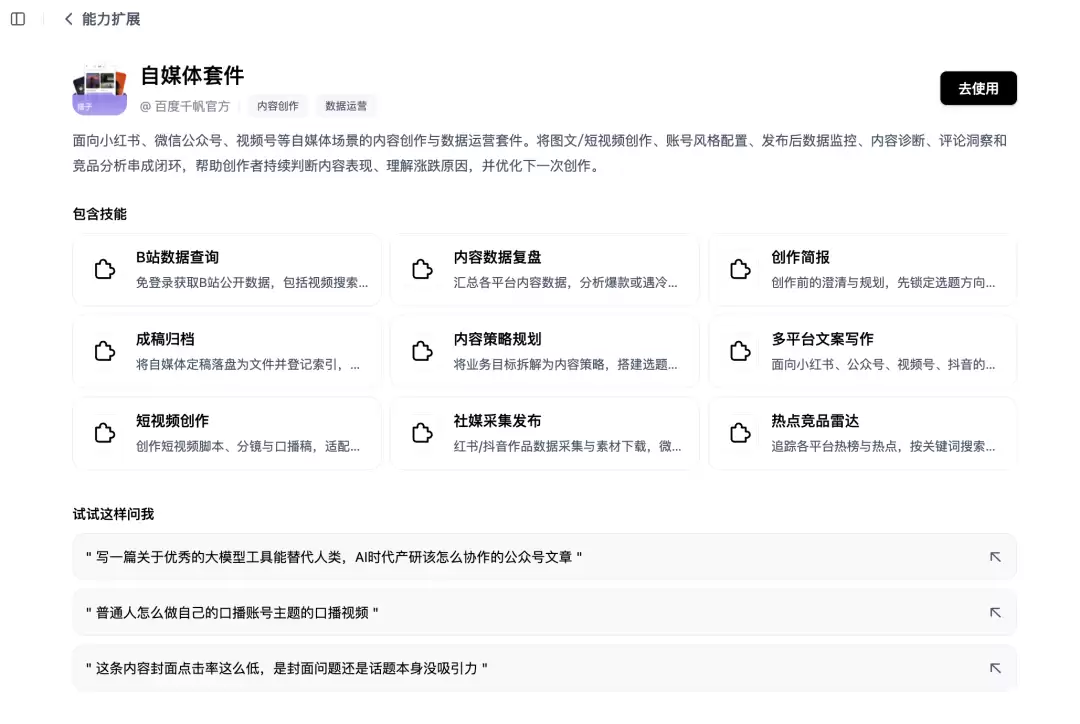The width and height of the screenshot is (1080, 724).
Task: Click the 自媒体套件 app thumbnail
Action: coord(100,90)
